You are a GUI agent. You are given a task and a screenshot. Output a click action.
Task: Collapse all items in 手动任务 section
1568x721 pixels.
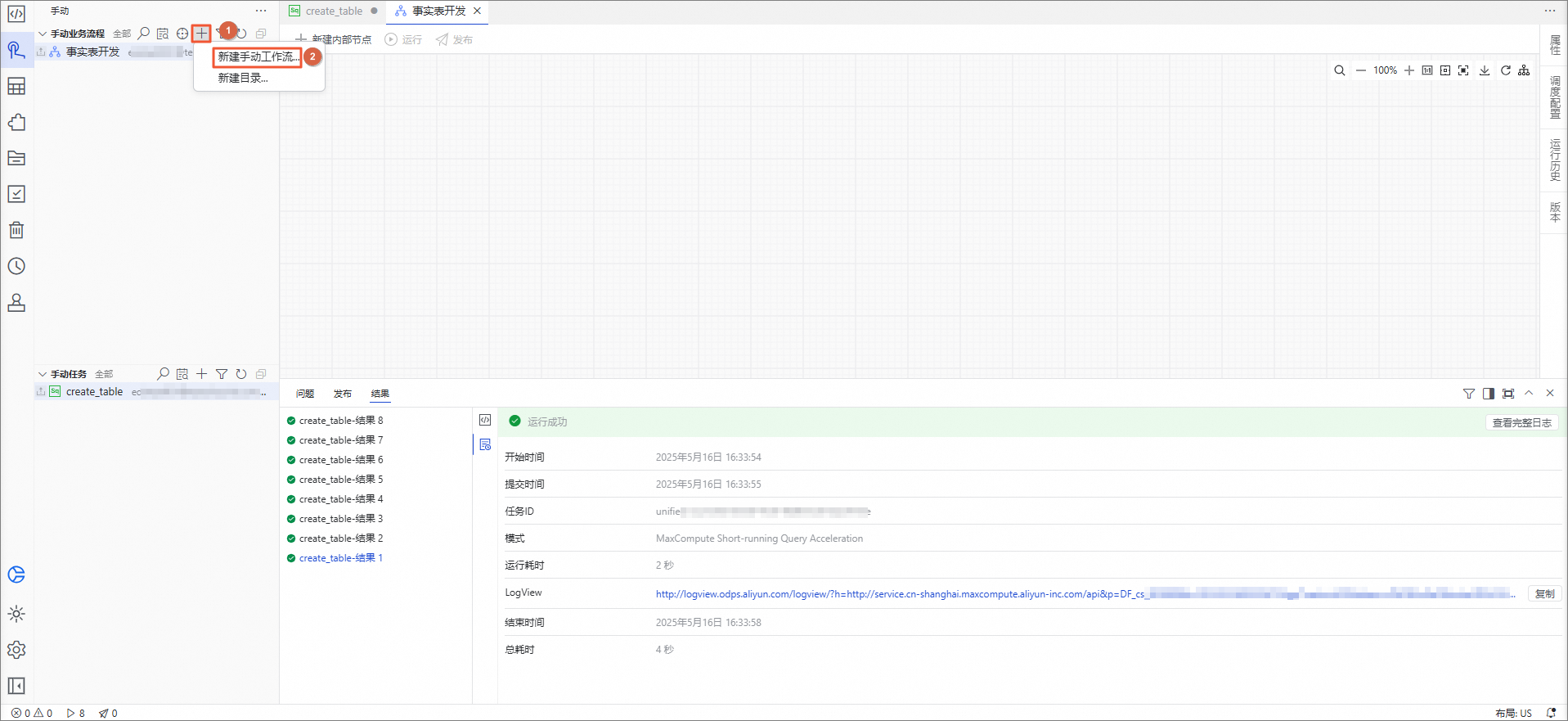tap(261, 374)
